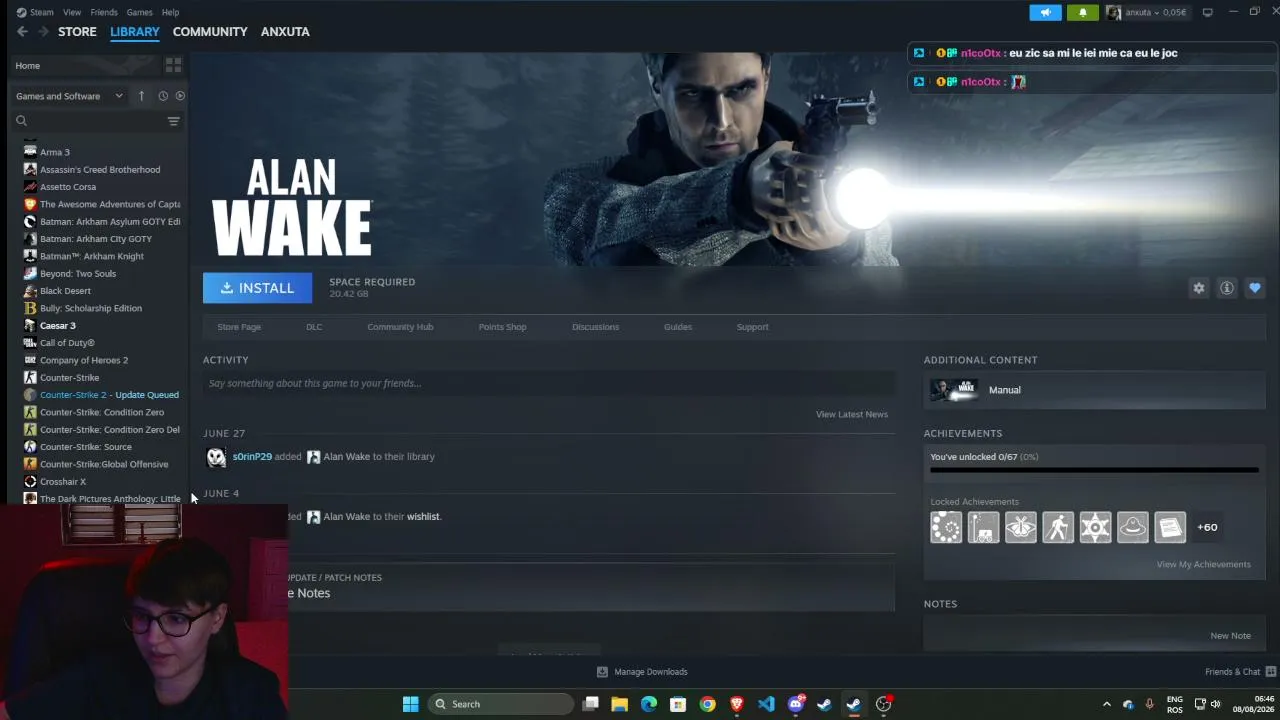The width and height of the screenshot is (1280, 720).
Task: Open the Alan Wake Store Page link
Action: click(x=239, y=327)
